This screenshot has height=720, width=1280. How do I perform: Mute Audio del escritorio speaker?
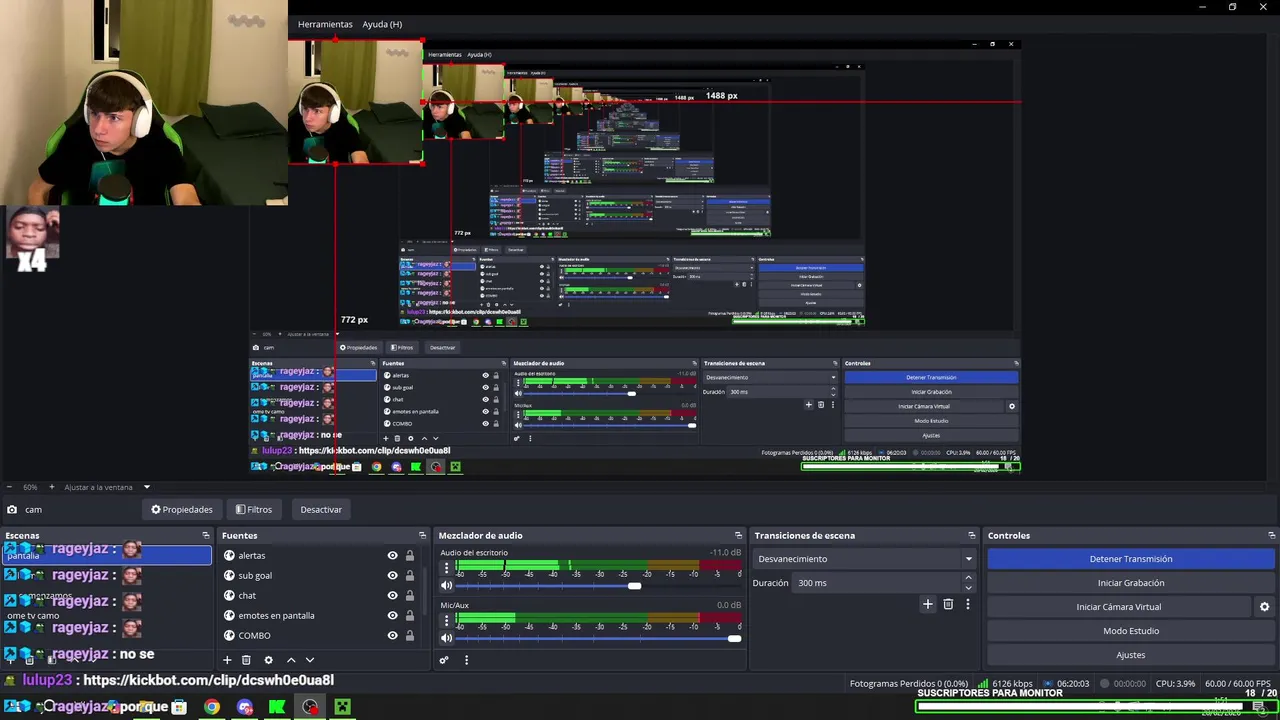click(x=447, y=586)
